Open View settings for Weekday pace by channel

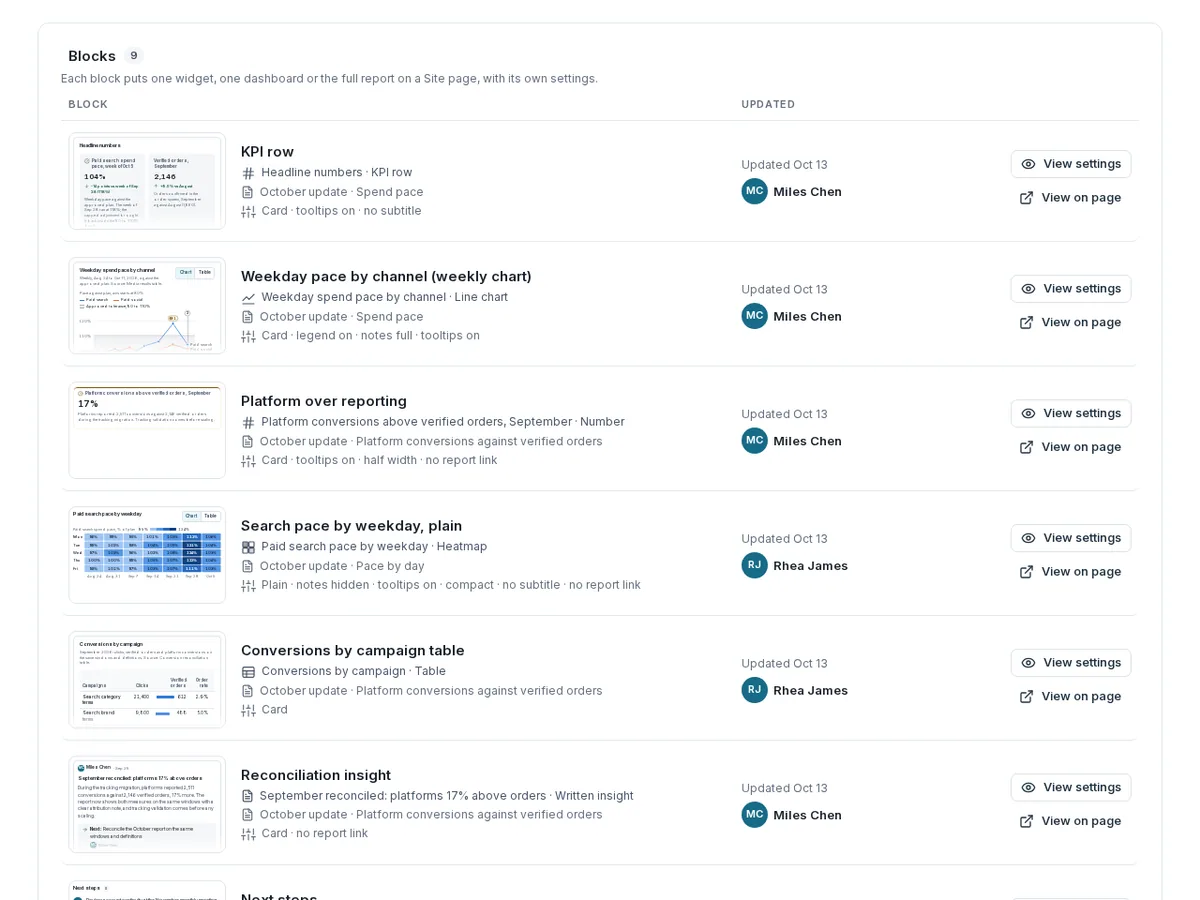pyautogui.click(x=1071, y=289)
